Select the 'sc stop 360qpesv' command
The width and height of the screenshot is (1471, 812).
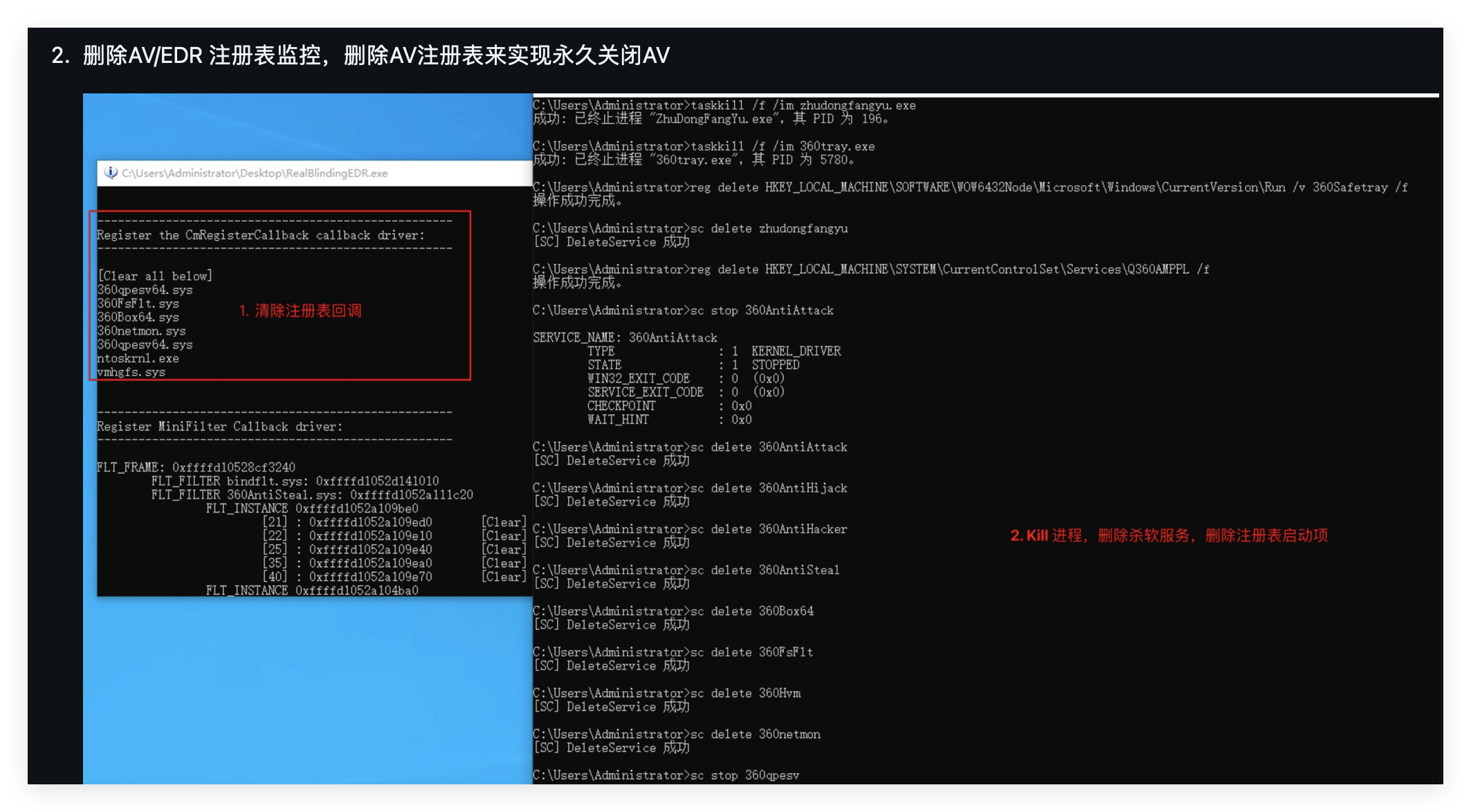(x=745, y=775)
